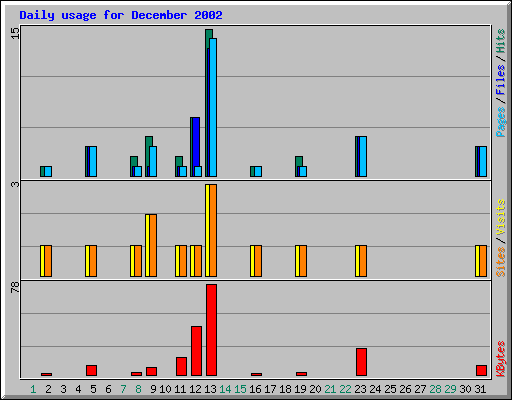512x400 pixels.
Task: Click the orange Sites bar for day 23
Action: [363, 261]
